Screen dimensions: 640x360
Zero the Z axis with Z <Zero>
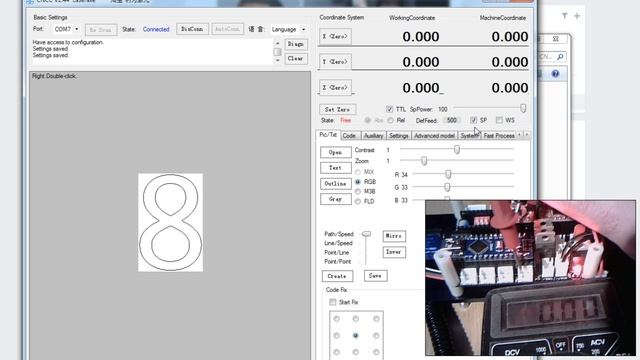pos(335,88)
